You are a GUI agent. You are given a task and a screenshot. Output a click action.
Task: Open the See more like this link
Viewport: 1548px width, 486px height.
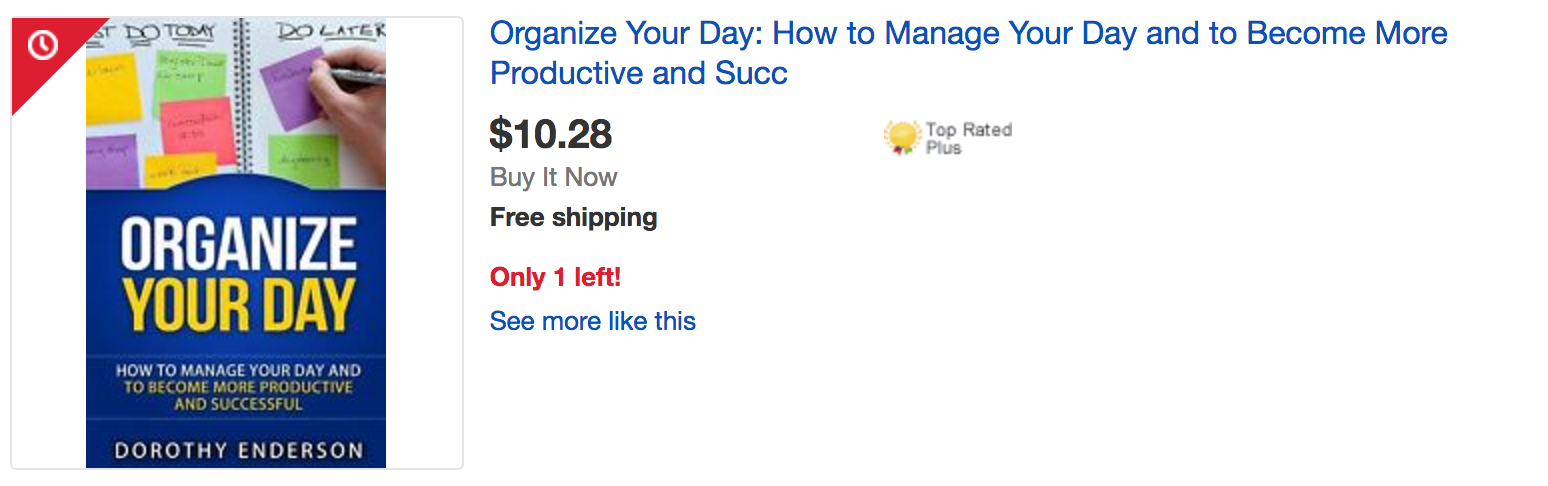point(592,321)
